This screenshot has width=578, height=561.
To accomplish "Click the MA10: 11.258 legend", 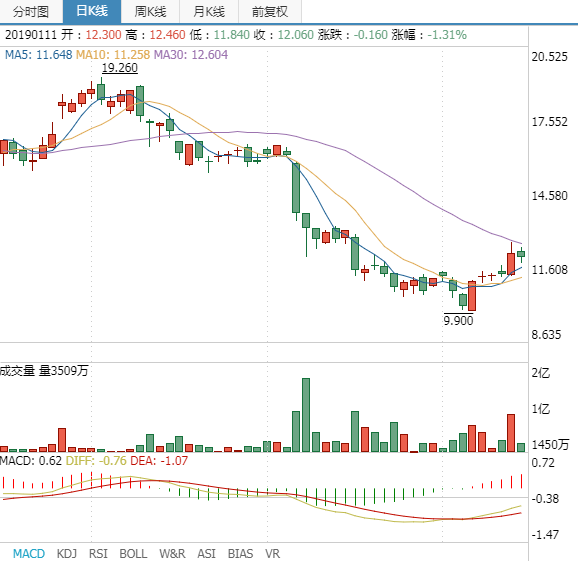I will [x=113, y=55].
